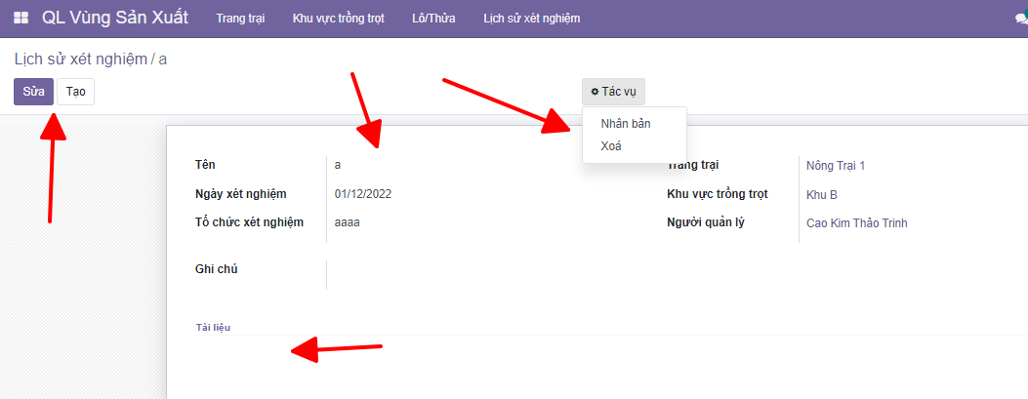Screen dimensions: 1028x399
Task: Follow the Nông Trại 1 link
Action: pos(836,166)
